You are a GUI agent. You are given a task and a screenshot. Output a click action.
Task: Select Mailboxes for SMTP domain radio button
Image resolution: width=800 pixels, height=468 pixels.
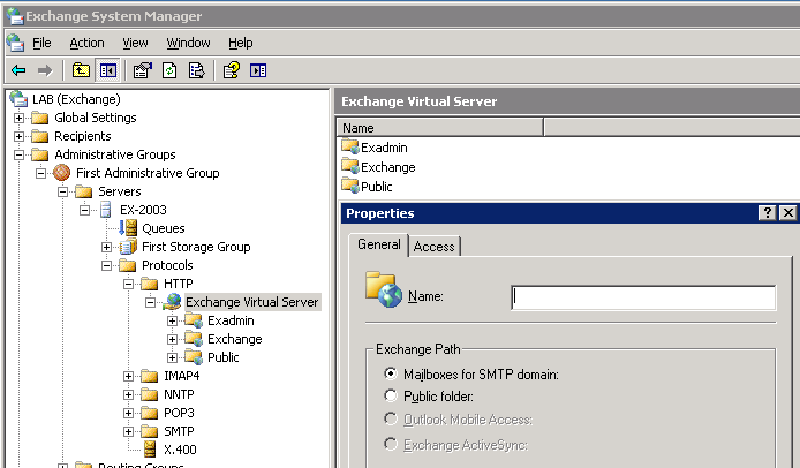[390, 374]
